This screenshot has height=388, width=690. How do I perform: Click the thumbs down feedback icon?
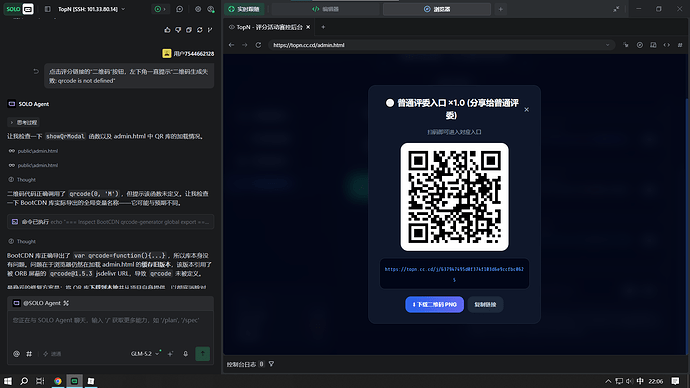(x=178, y=30)
